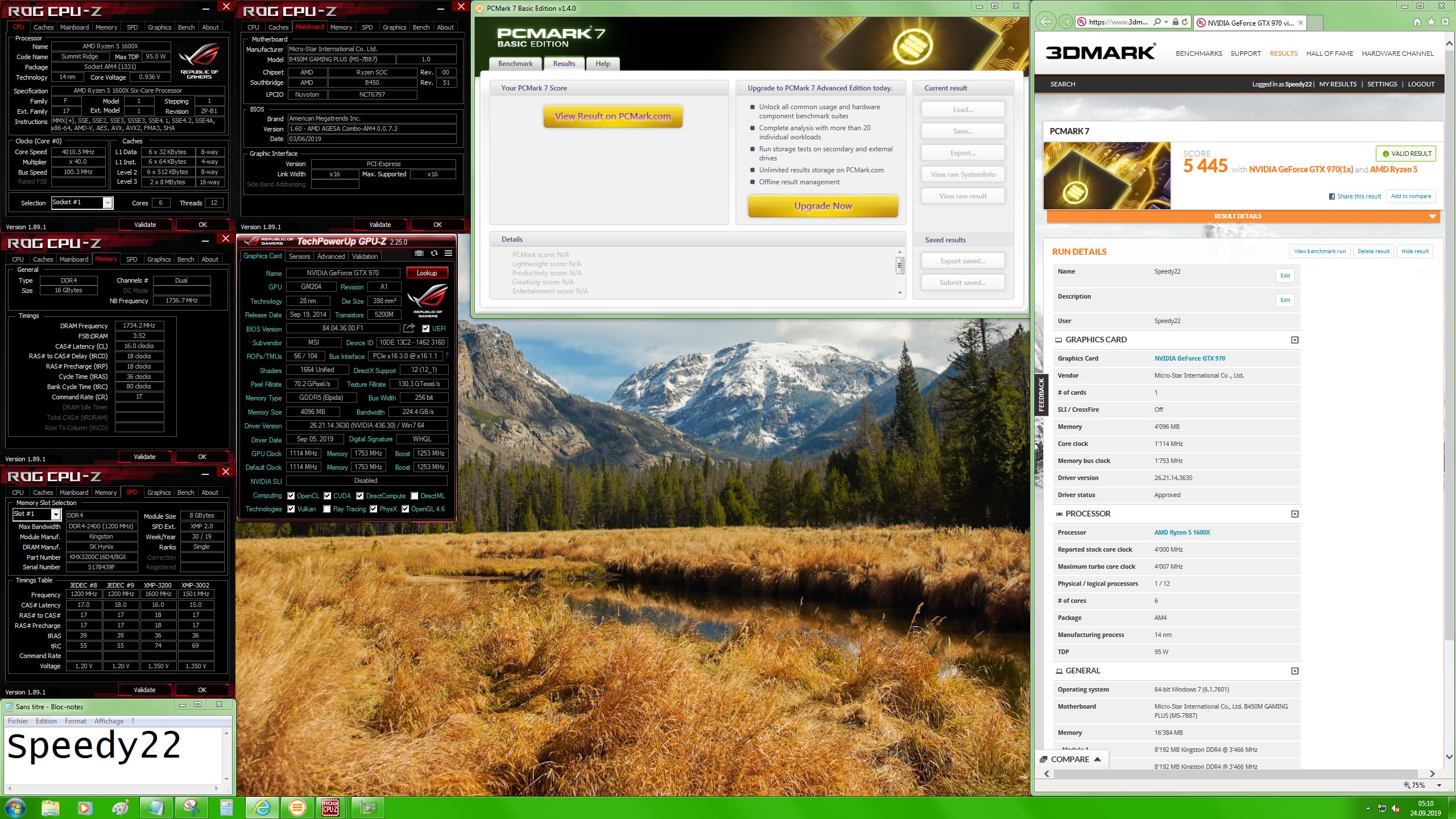Click the address bar padlock icon
Screen dimensions: 1456x819
point(1175,22)
